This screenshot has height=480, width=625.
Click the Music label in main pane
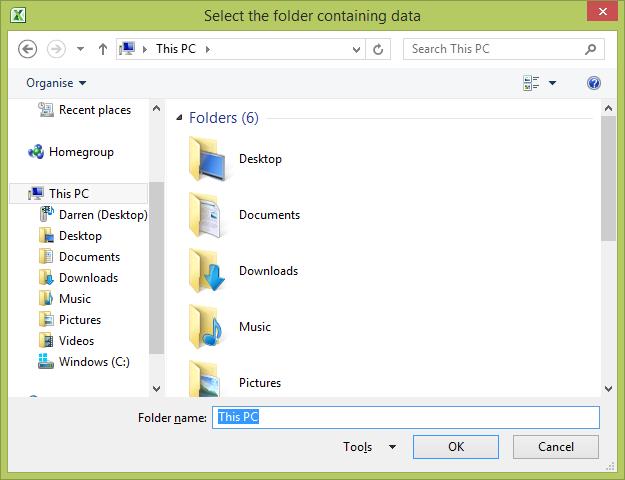coord(255,327)
